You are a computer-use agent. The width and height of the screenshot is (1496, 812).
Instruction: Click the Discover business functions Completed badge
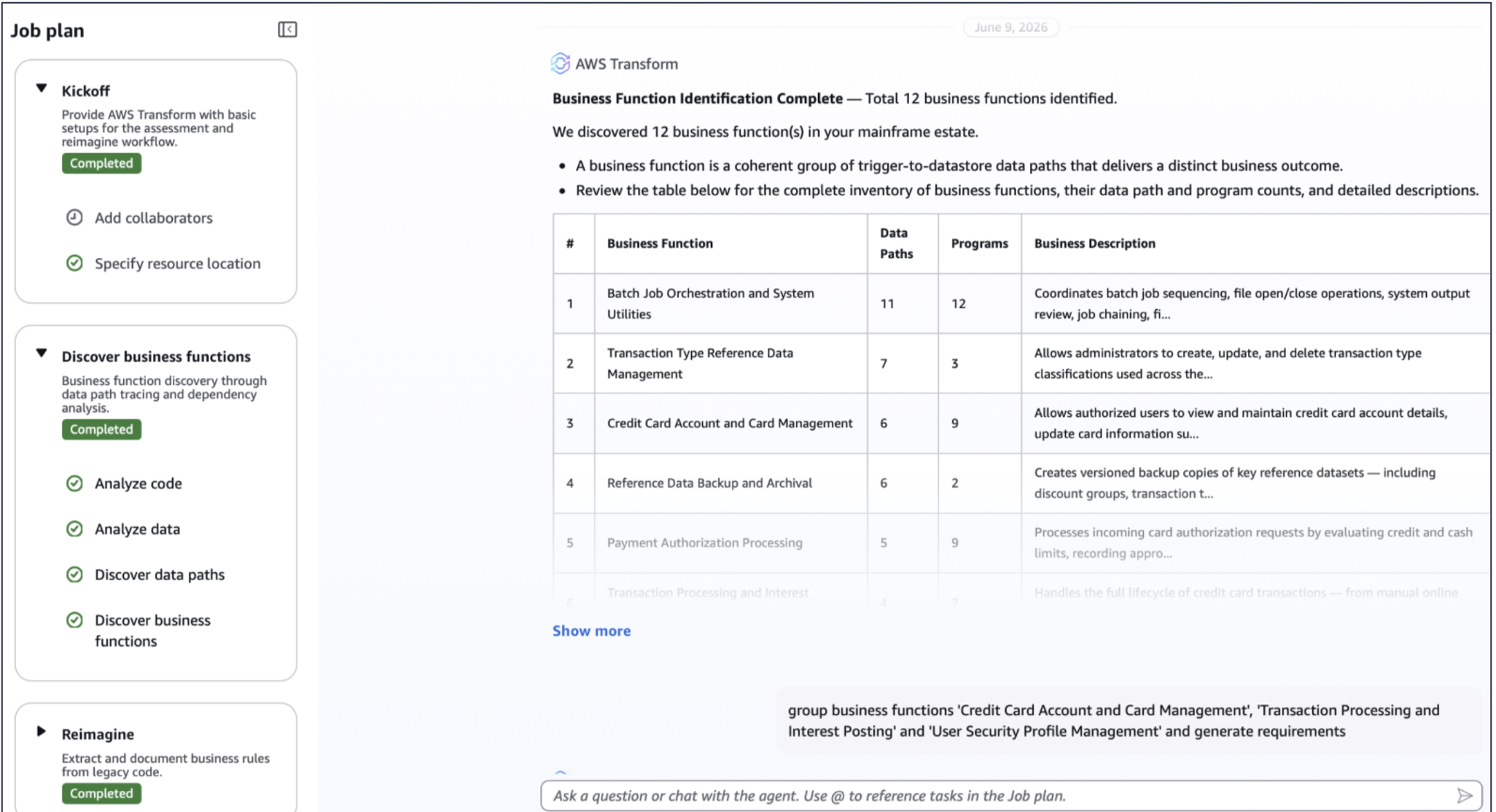[101, 429]
